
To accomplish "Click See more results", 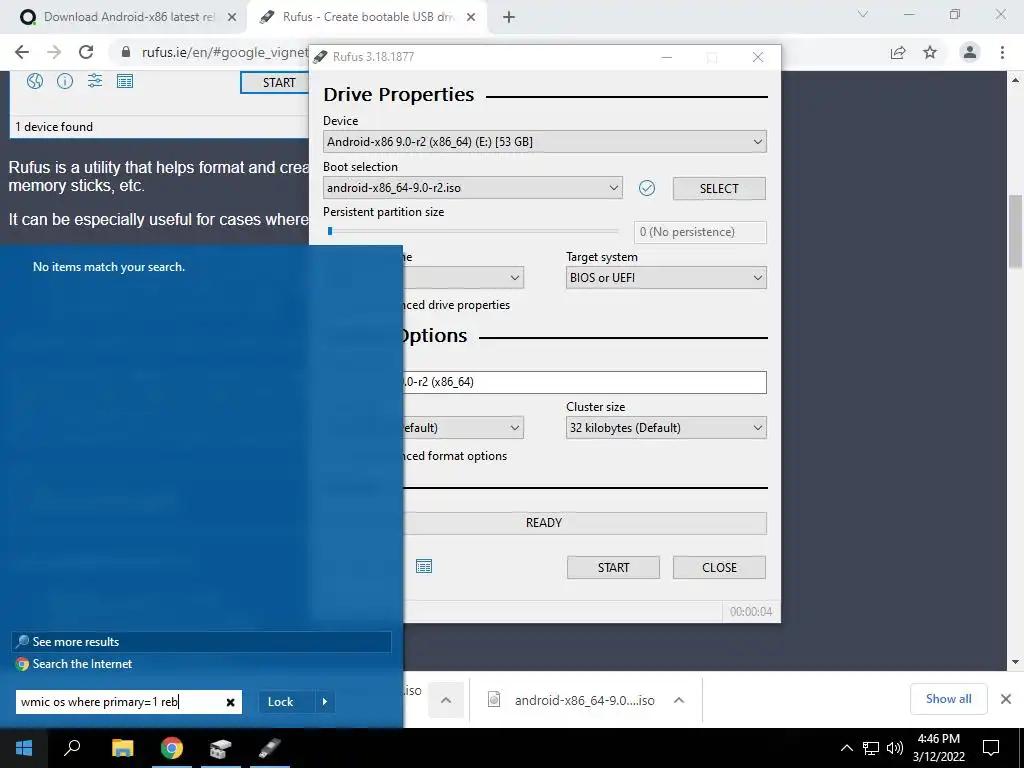I will (x=201, y=641).
